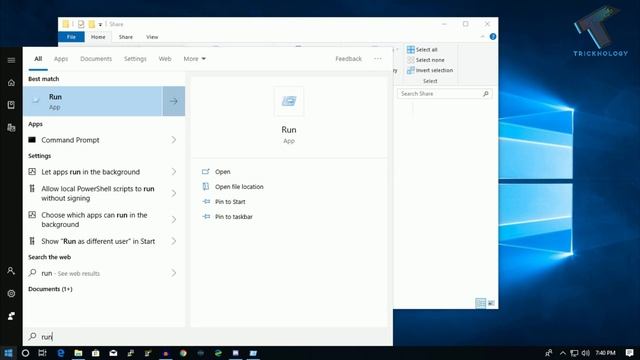The height and width of the screenshot is (360, 640).
Task: Click the Run best match arrow button
Action: click(174, 101)
